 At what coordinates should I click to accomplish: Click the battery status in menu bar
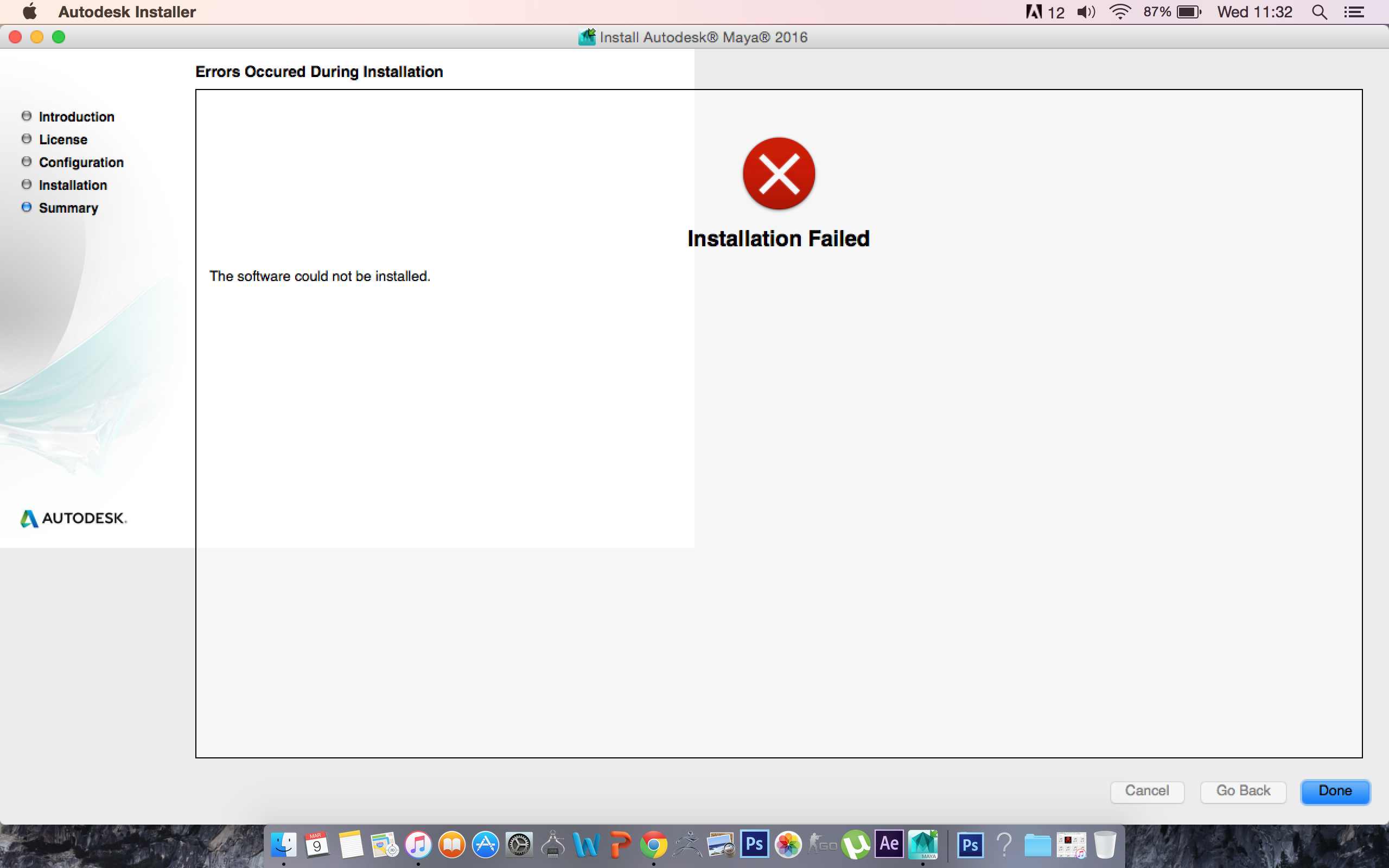1172,11
